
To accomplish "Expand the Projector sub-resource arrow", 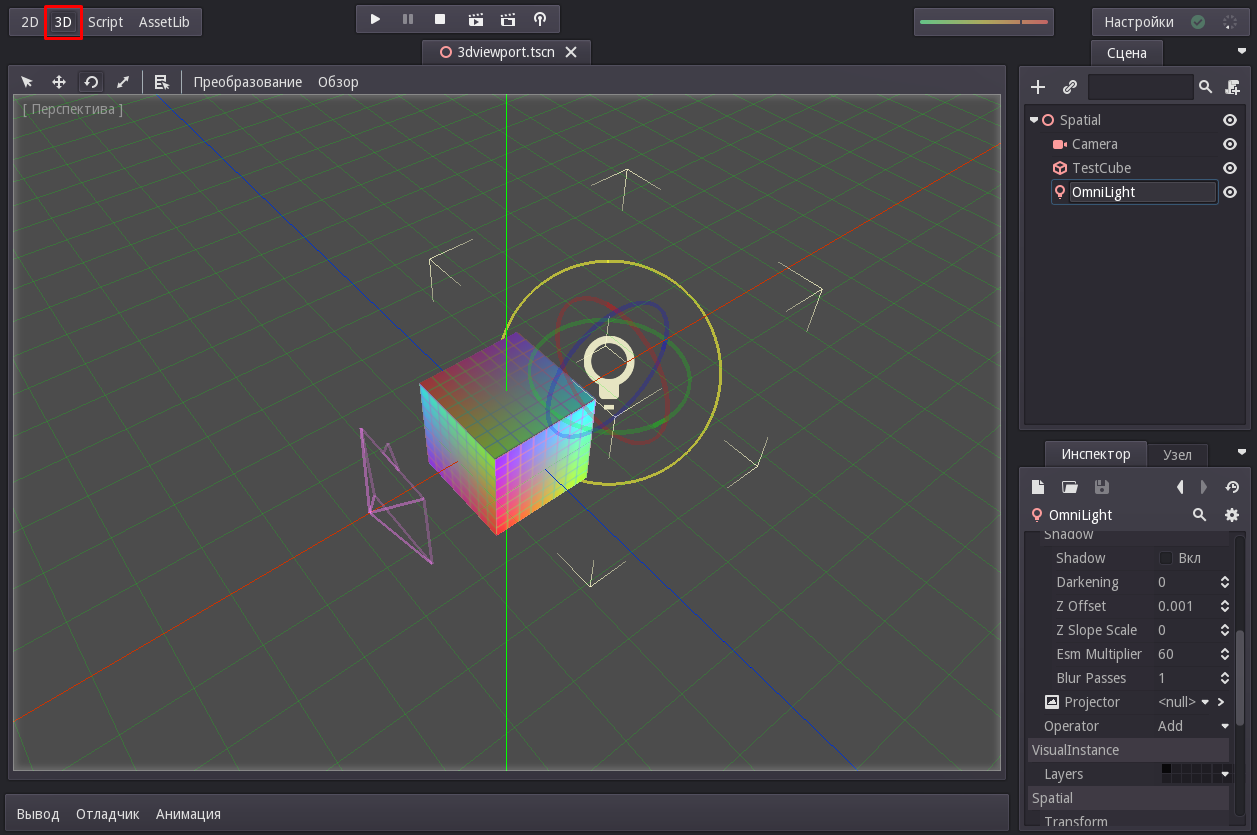I will tap(1221, 702).
